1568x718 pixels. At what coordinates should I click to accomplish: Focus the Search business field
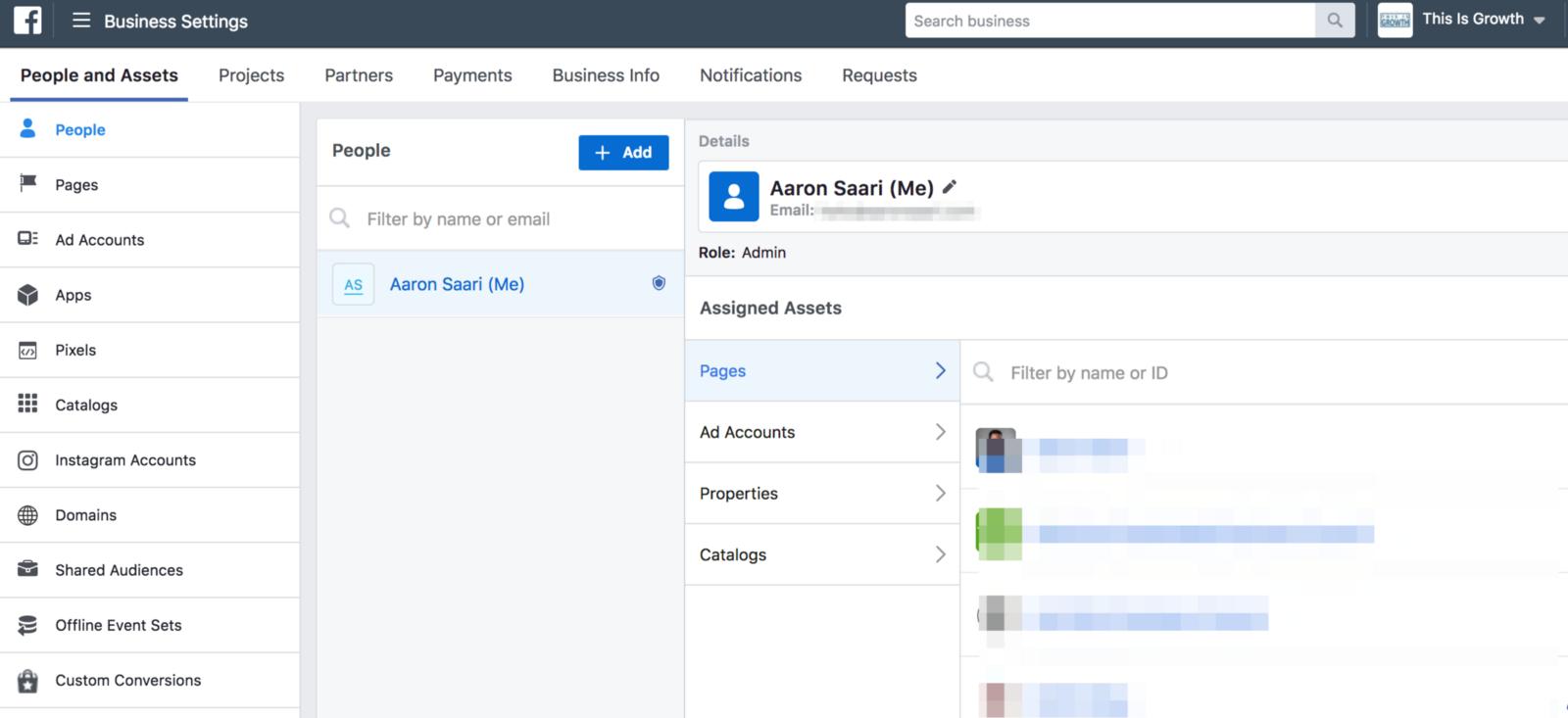pyautogui.click(x=1109, y=21)
